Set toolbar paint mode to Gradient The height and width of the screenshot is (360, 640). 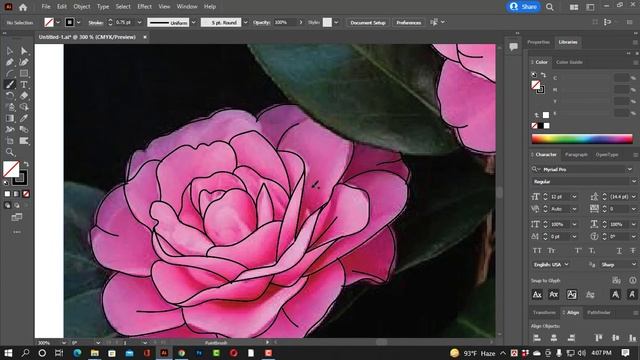point(17,194)
